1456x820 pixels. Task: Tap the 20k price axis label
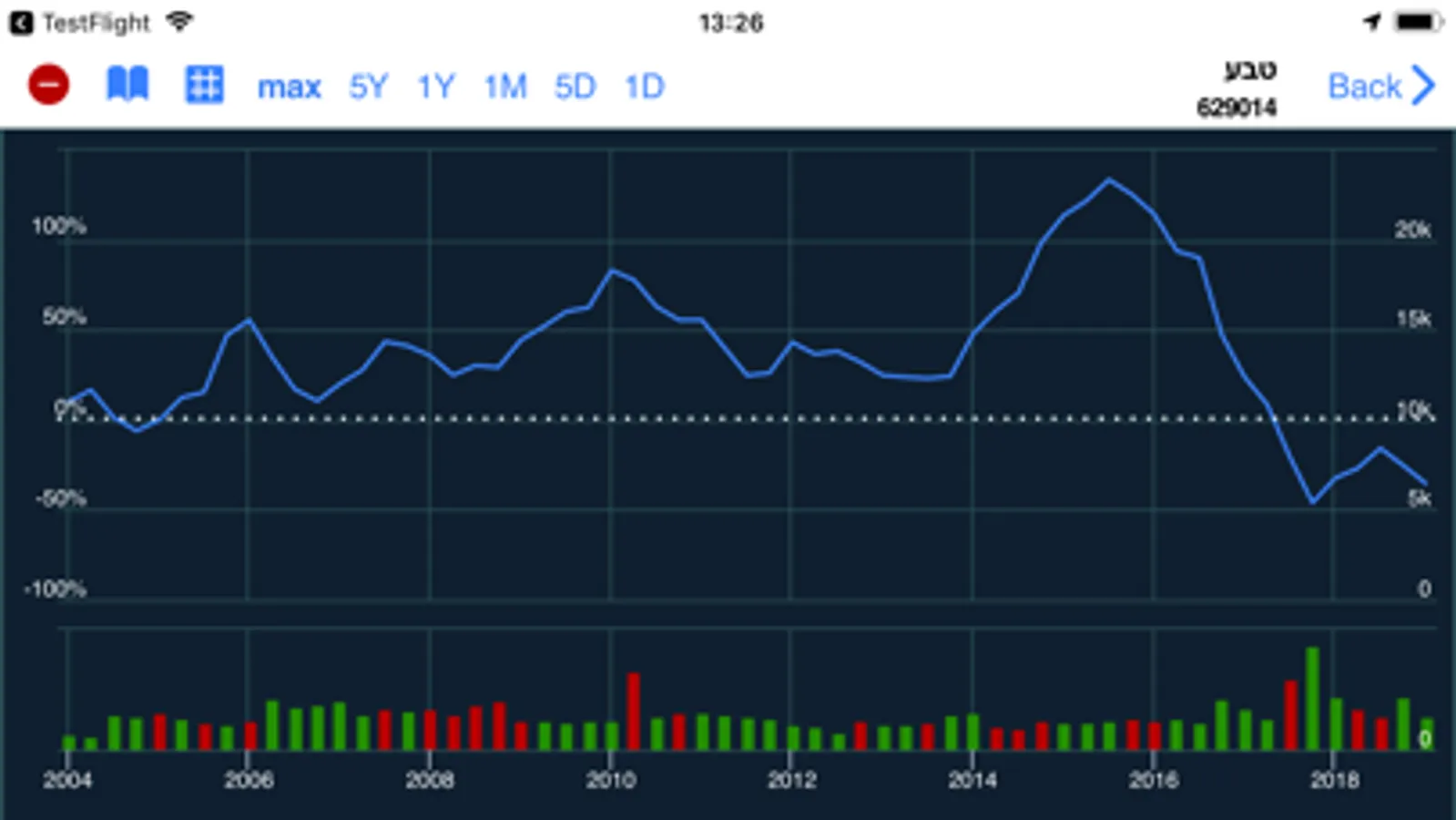point(1413,230)
